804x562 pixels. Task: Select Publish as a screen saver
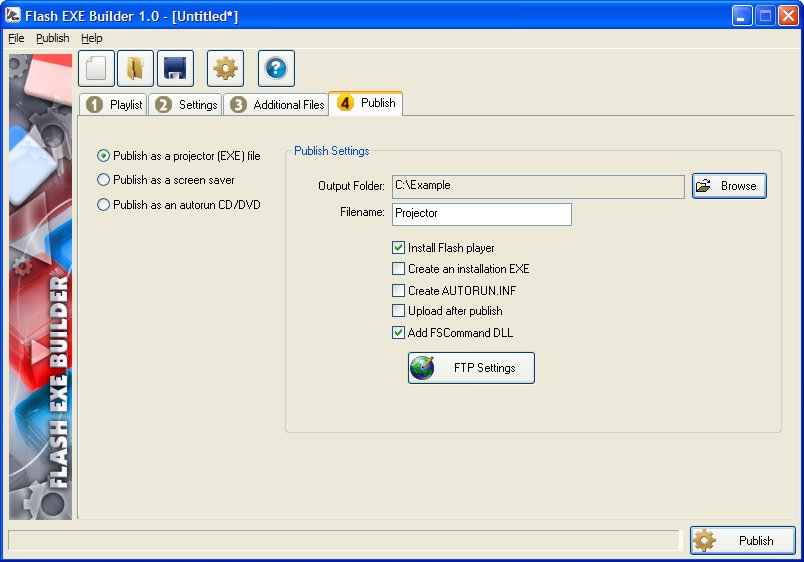click(166, 180)
